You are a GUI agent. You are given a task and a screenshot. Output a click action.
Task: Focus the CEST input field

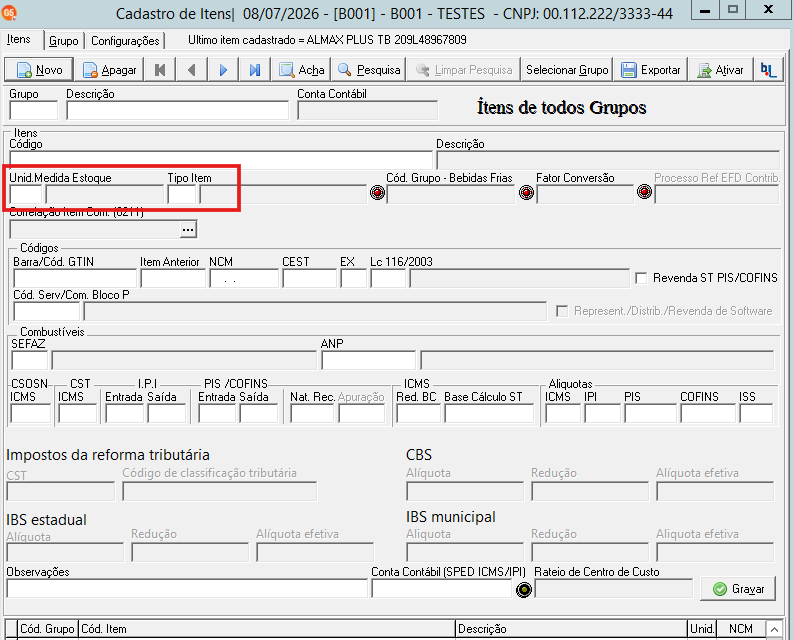click(x=309, y=278)
